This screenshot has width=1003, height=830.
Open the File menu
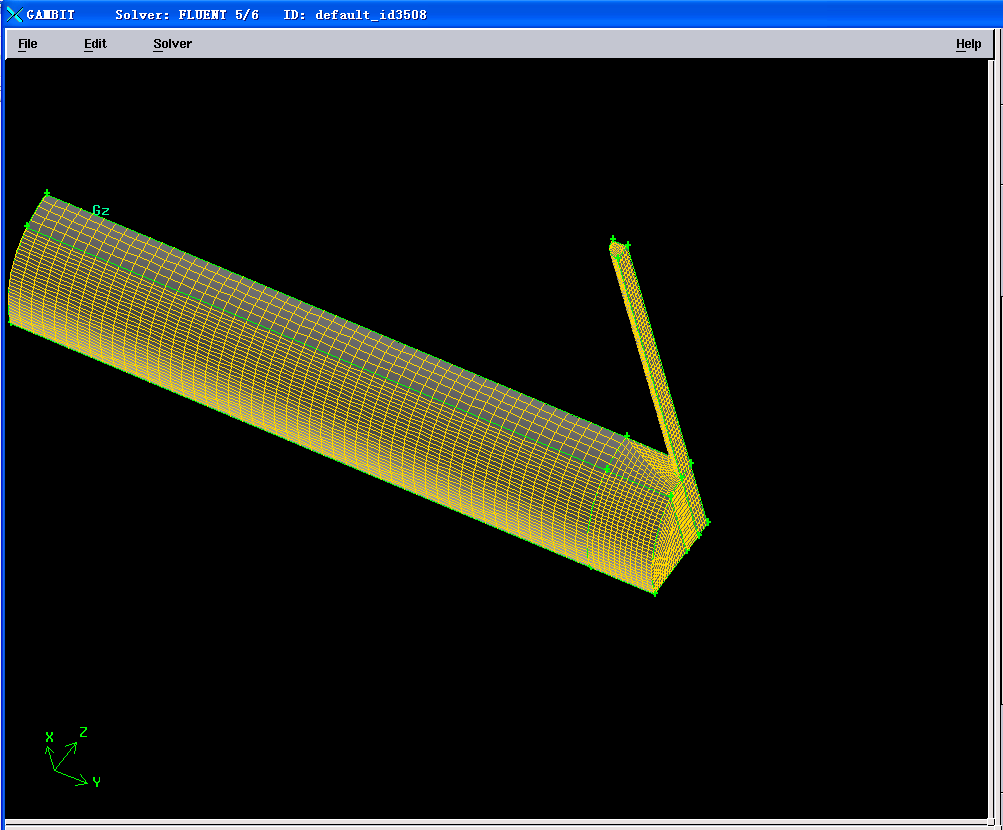click(27, 44)
